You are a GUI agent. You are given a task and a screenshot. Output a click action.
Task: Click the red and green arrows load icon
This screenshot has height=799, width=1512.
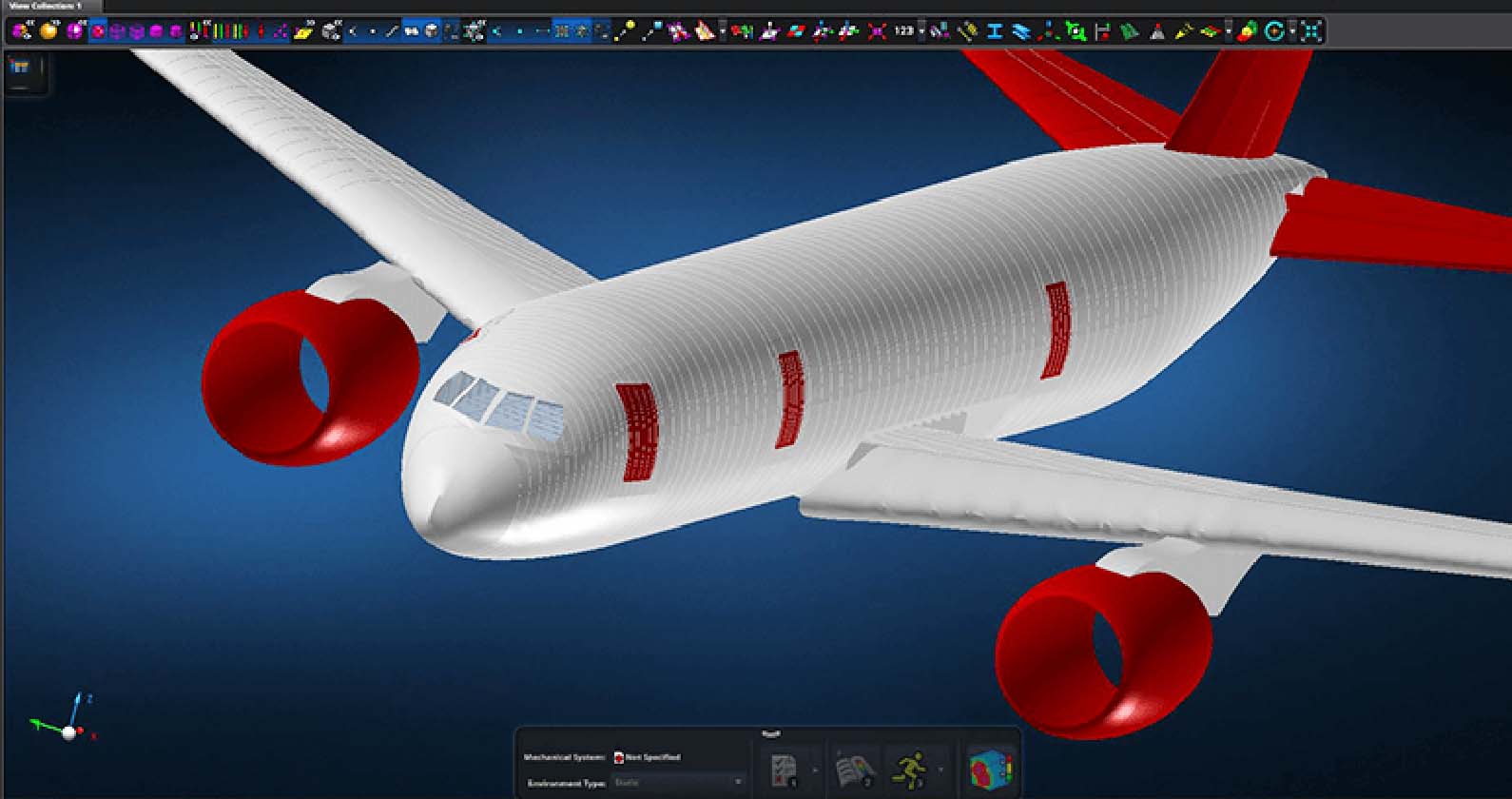pos(741,31)
